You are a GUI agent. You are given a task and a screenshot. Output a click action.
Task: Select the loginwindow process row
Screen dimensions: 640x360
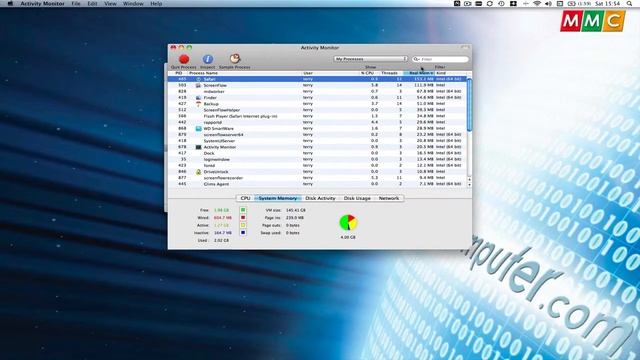(x=317, y=160)
